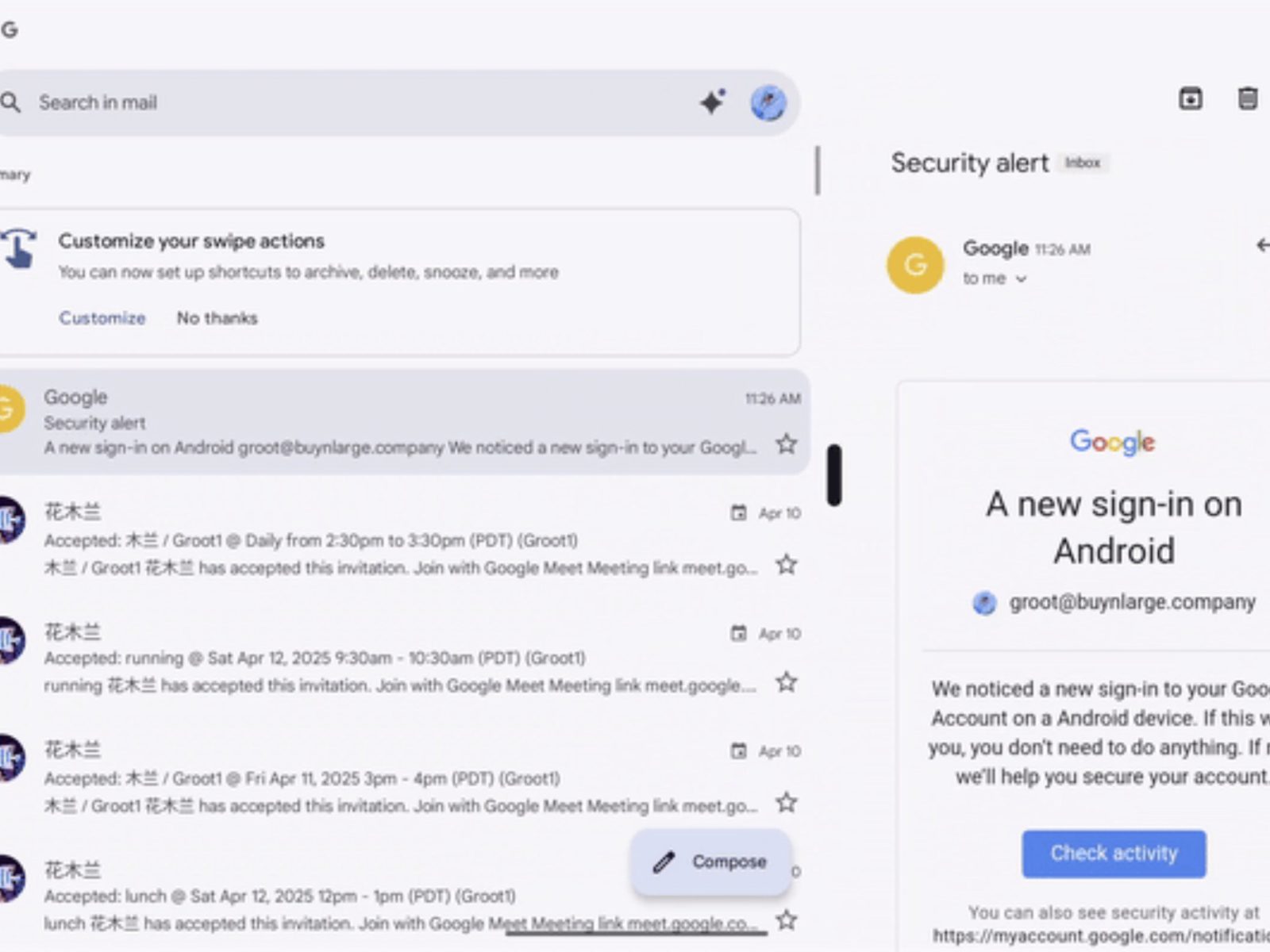Screen dimensions: 1270x952
Task: Click the search magnifier icon
Action: click(x=11, y=102)
